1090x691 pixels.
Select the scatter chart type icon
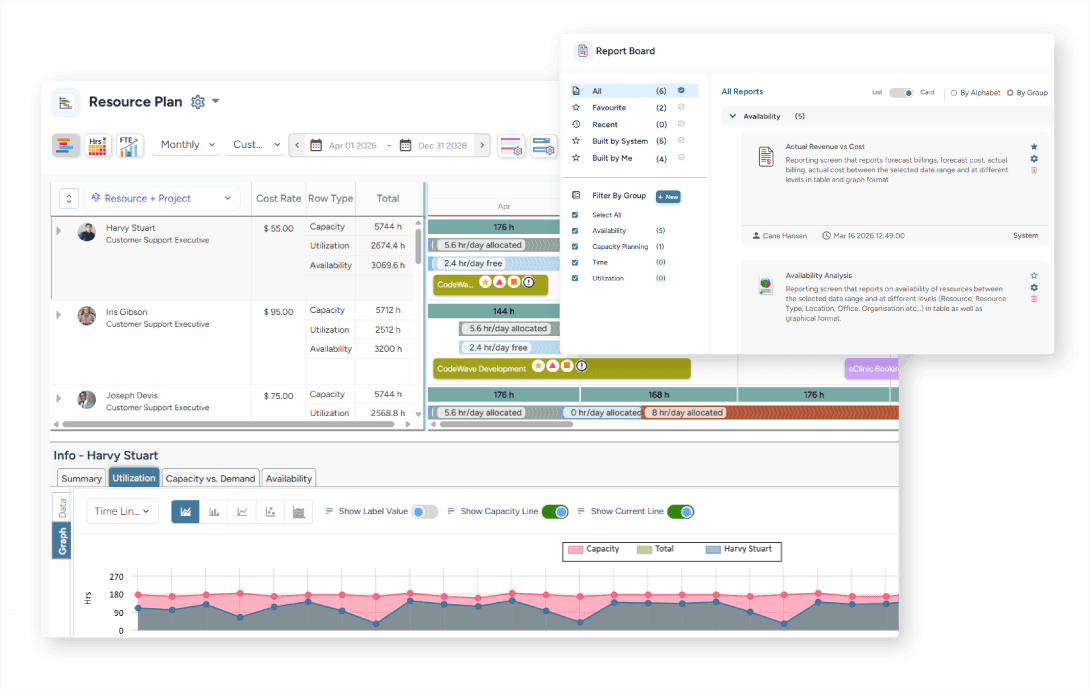click(x=270, y=512)
